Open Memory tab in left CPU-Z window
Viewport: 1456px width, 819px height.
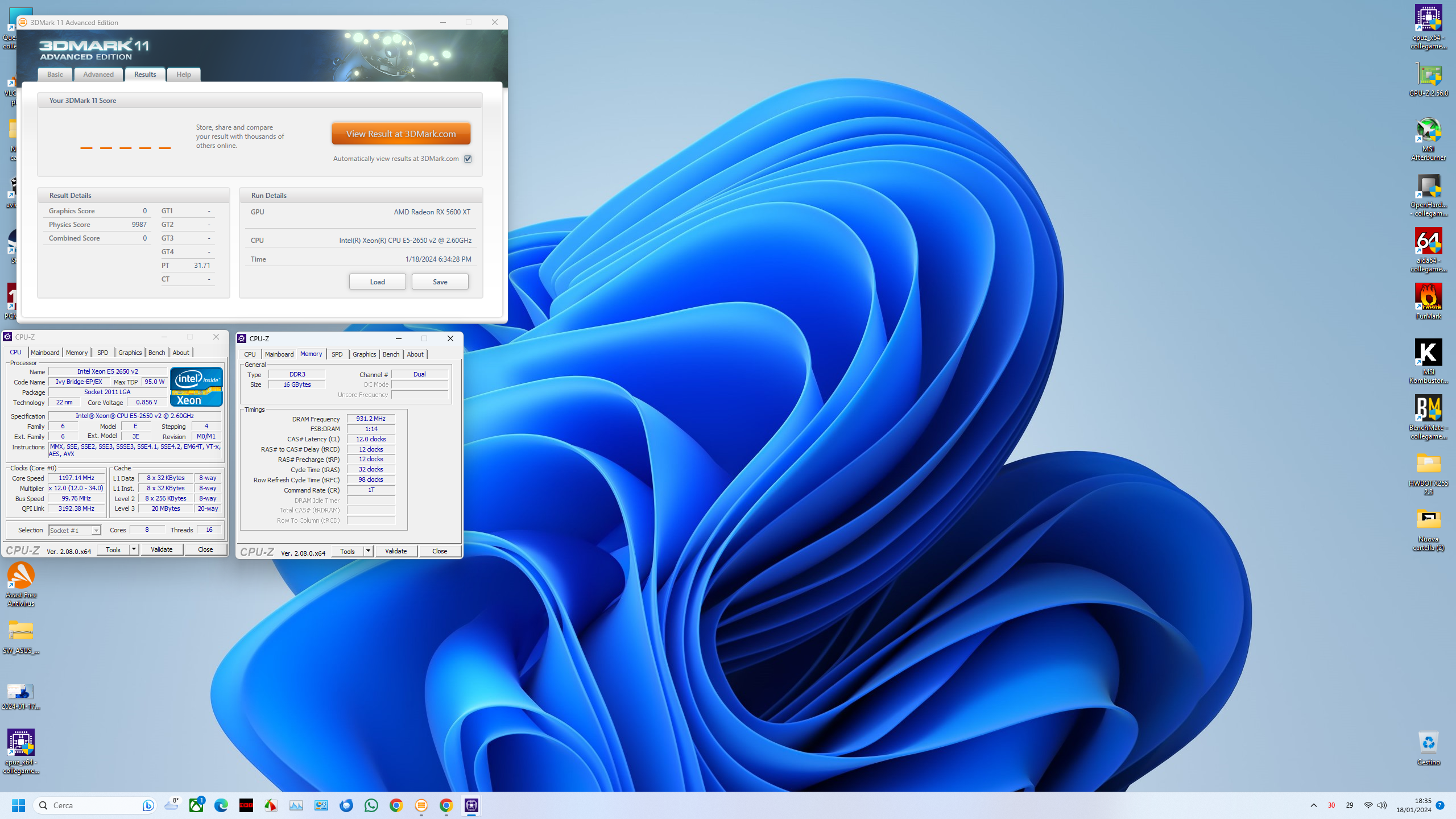[77, 353]
